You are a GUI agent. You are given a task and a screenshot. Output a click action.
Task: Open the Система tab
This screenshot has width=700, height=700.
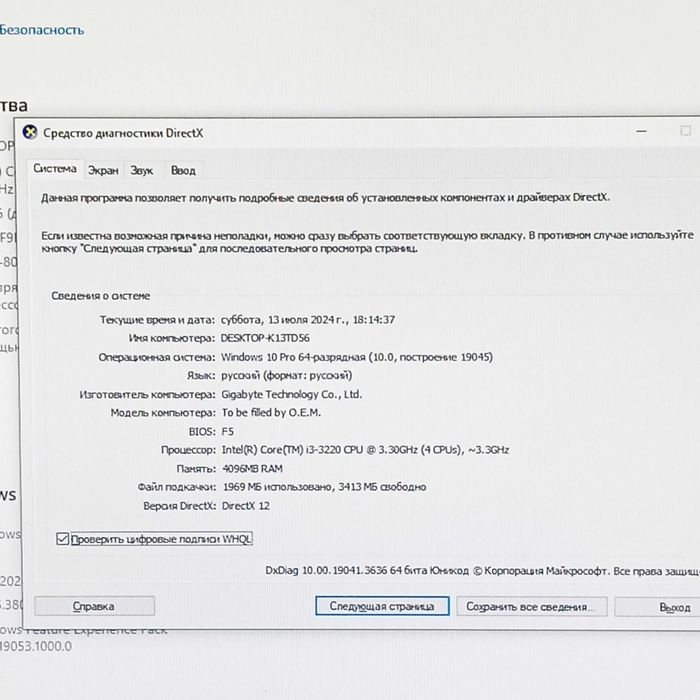(55, 169)
